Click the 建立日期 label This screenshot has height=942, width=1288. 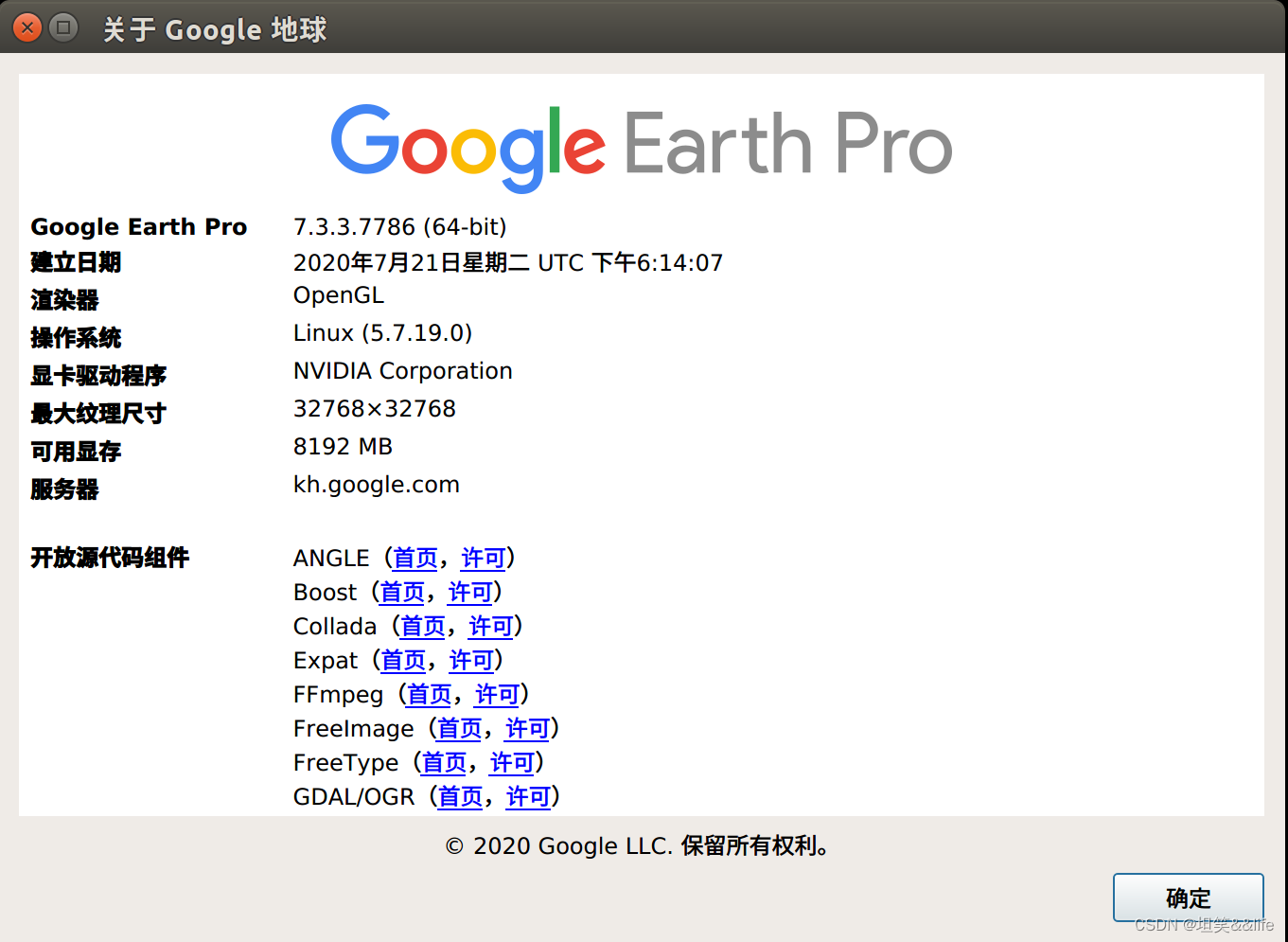[76, 262]
